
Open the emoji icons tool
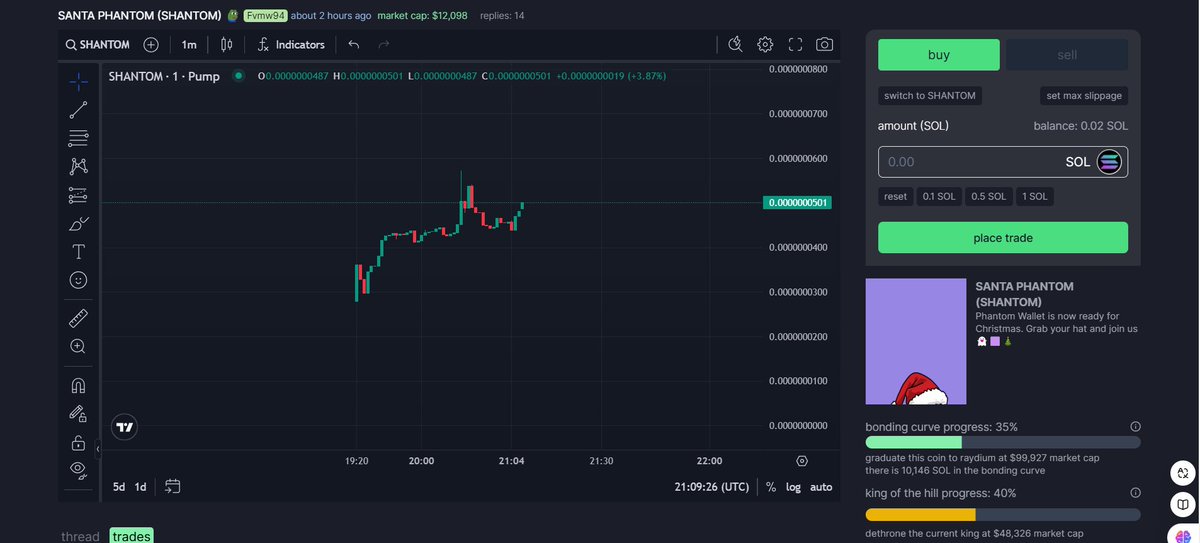(x=78, y=280)
